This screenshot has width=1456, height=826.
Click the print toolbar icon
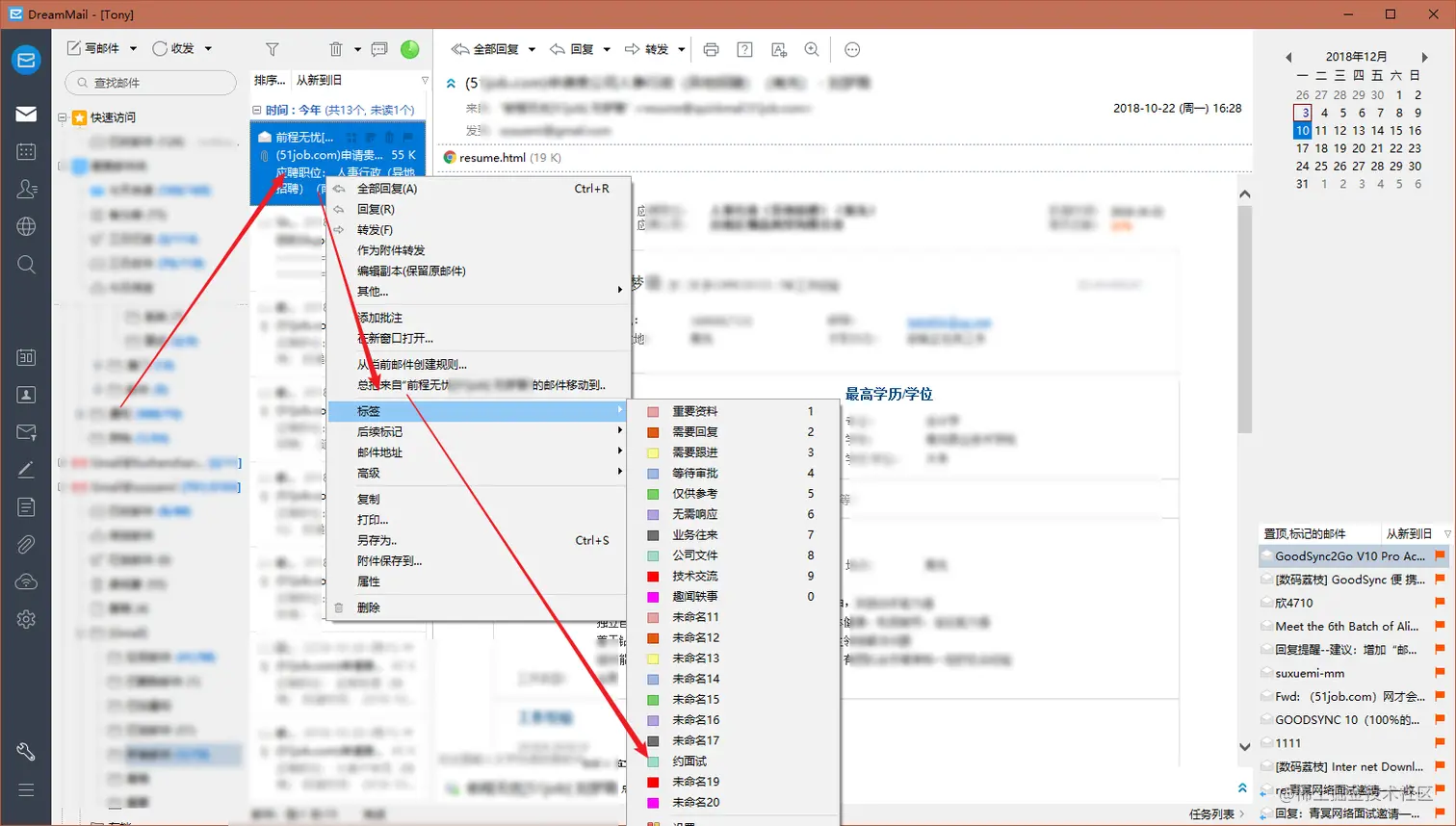coord(711,49)
